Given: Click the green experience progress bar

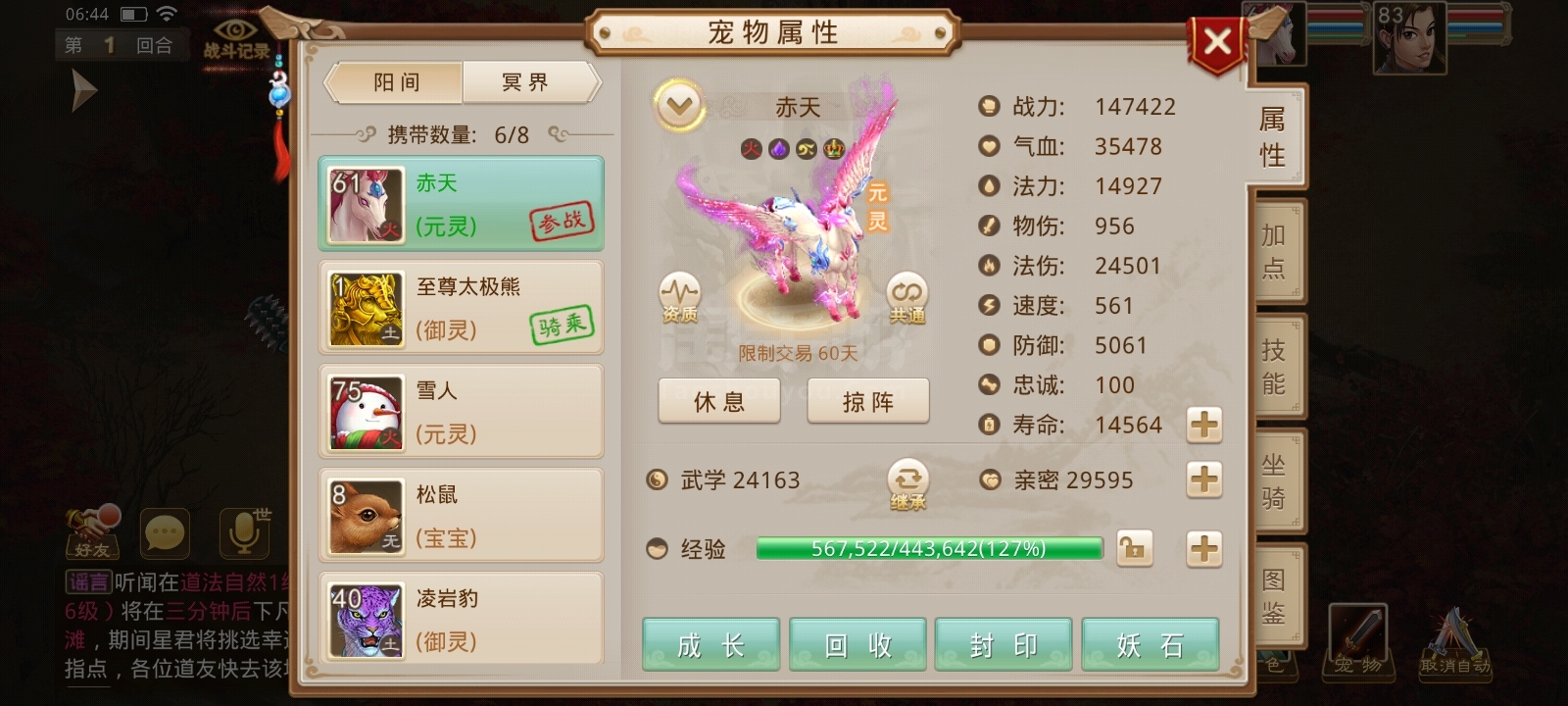Looking at the screenshot, I should coord(929,548).
